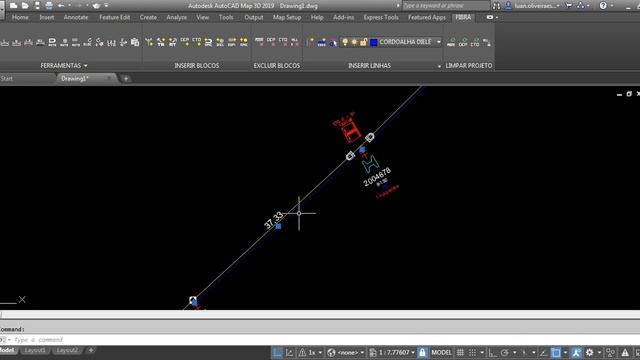Insert a CTO block from Inserir Blocos
Image resolution: width=640 pixels, height=360 pixels.
pyautogui.click(x=197, y=42)
